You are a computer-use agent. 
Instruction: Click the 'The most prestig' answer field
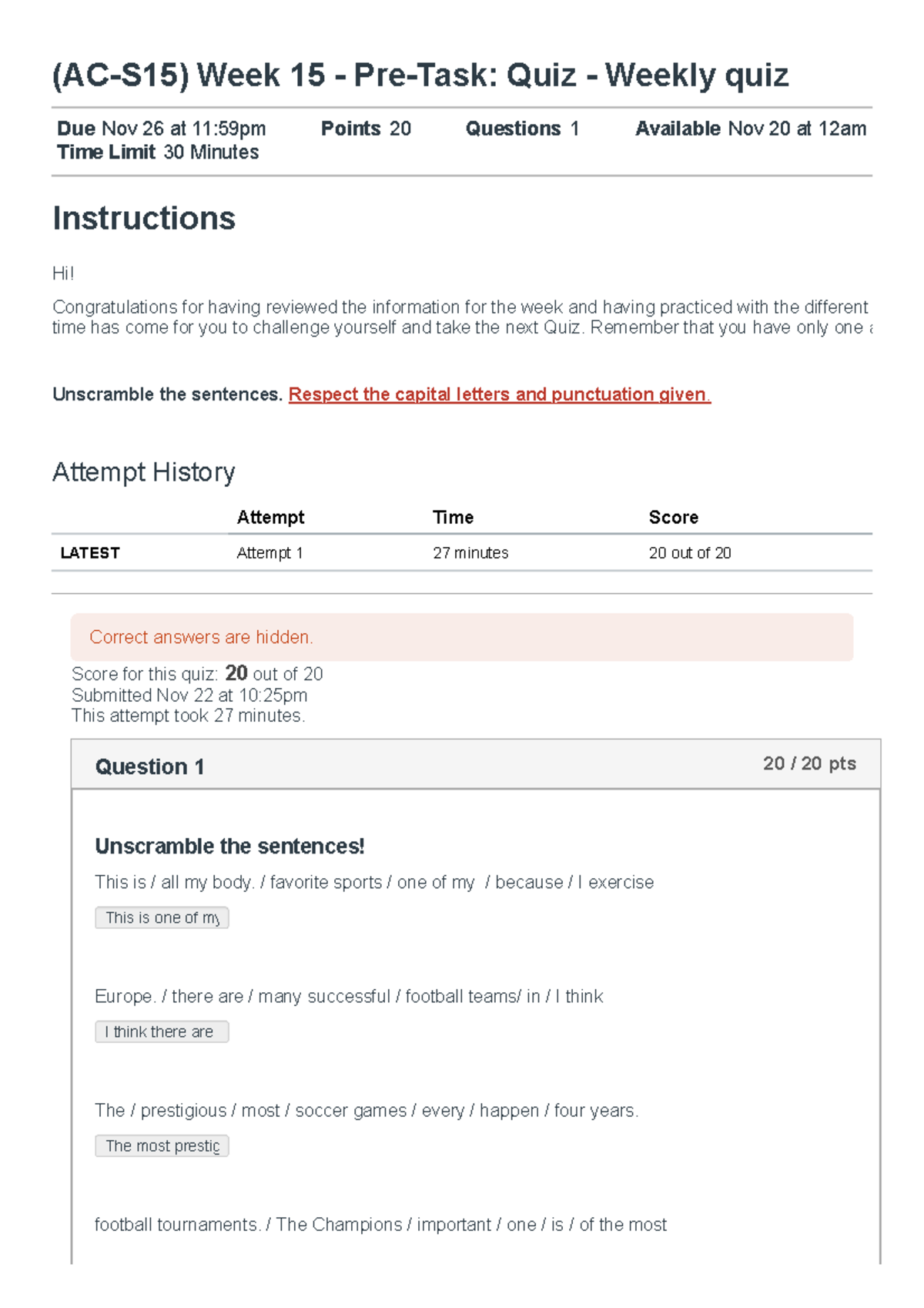(x=161, y=1145)
